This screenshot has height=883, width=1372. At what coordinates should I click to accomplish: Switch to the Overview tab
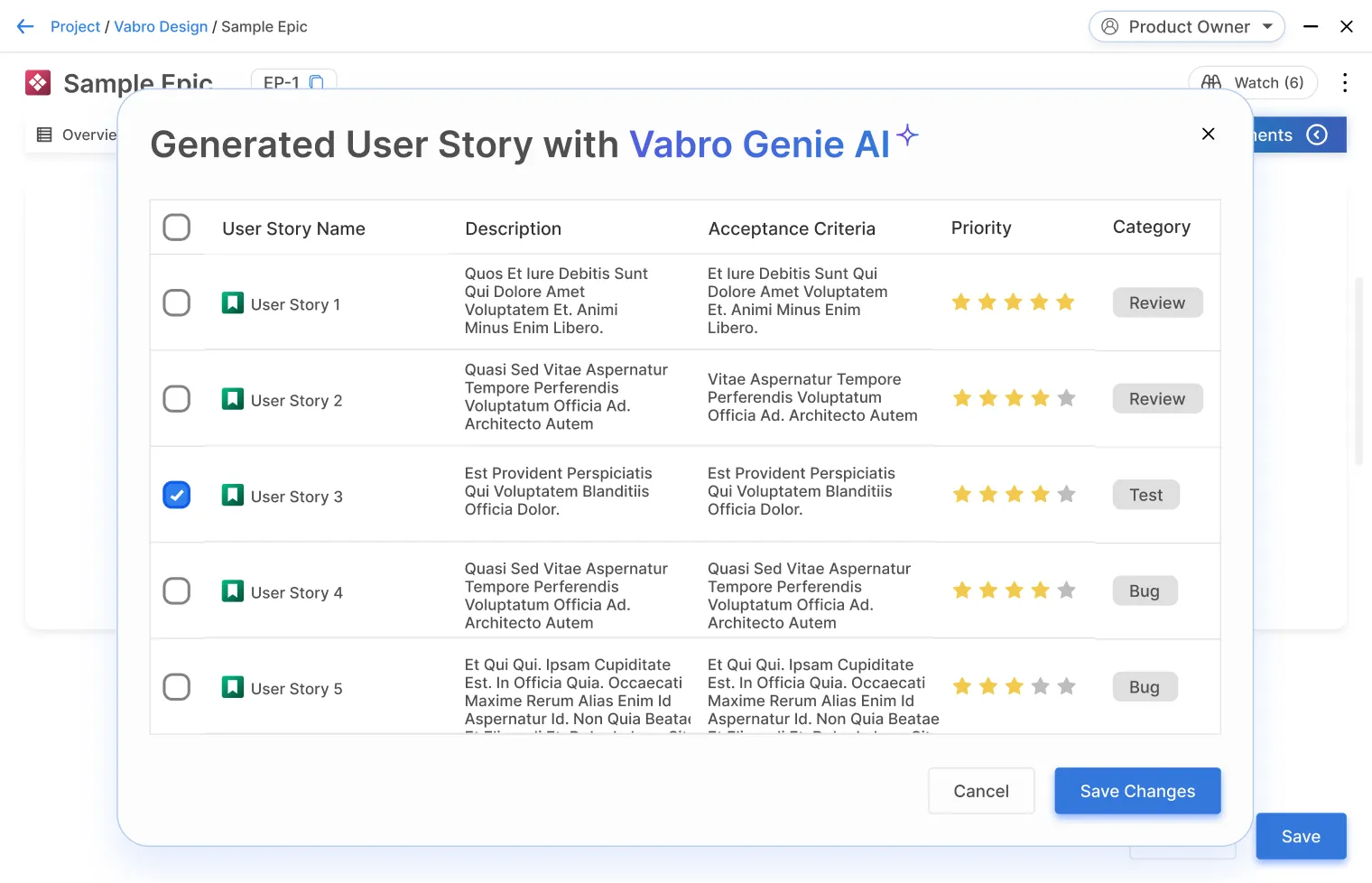click(78, 135)
